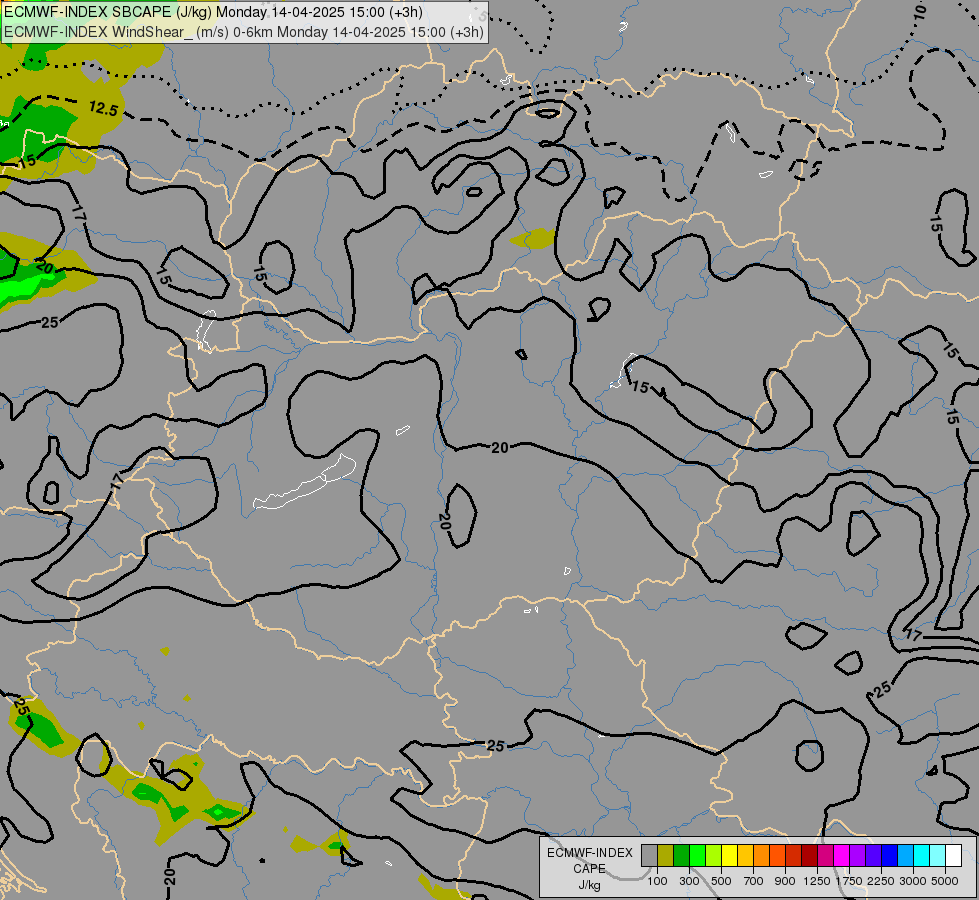
Task: Click the white swatch at the legend's end
Action: [953, 856]
